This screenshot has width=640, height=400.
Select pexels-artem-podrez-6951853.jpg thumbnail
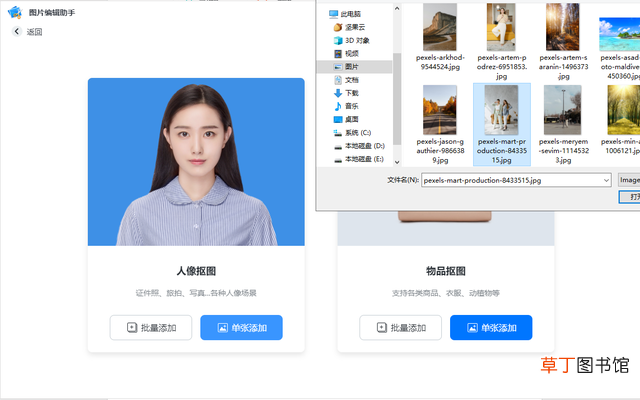click(x=501, y=27)
